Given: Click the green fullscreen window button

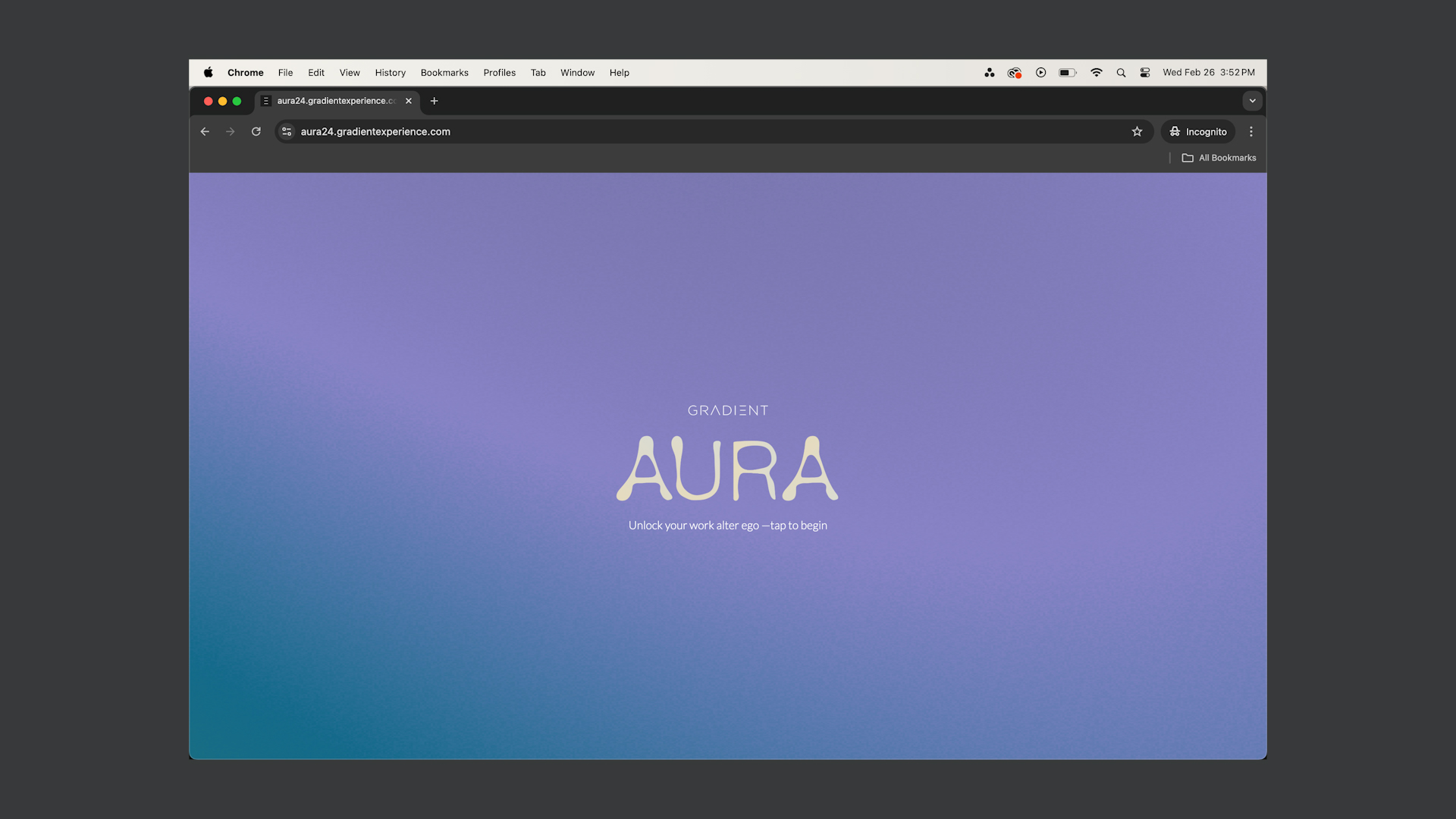Looking at the screenshot, I should (237, 101).
